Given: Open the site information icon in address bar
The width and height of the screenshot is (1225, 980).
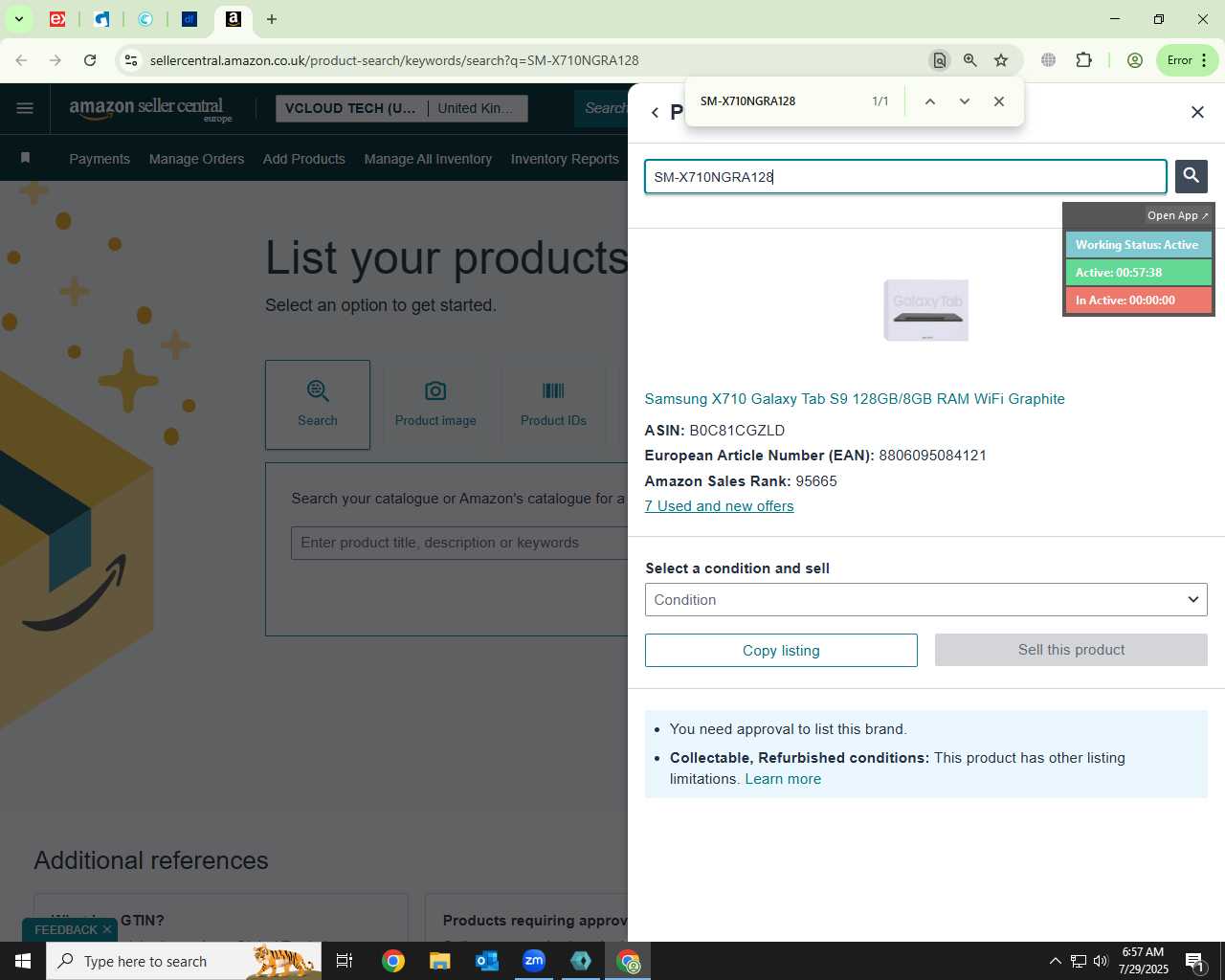Looking at the screenshot, I should [x=131, y=60].
